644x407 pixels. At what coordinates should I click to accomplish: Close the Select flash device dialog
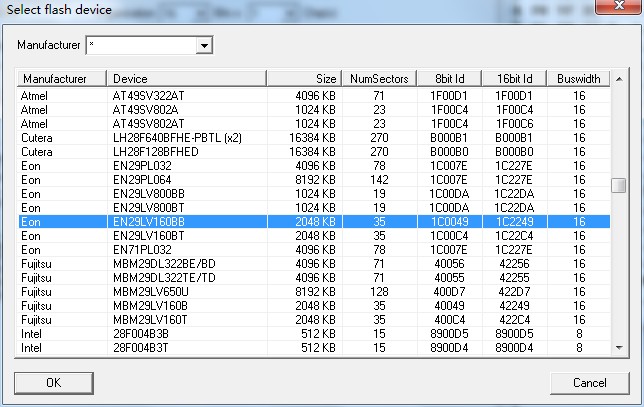(619, 6)
